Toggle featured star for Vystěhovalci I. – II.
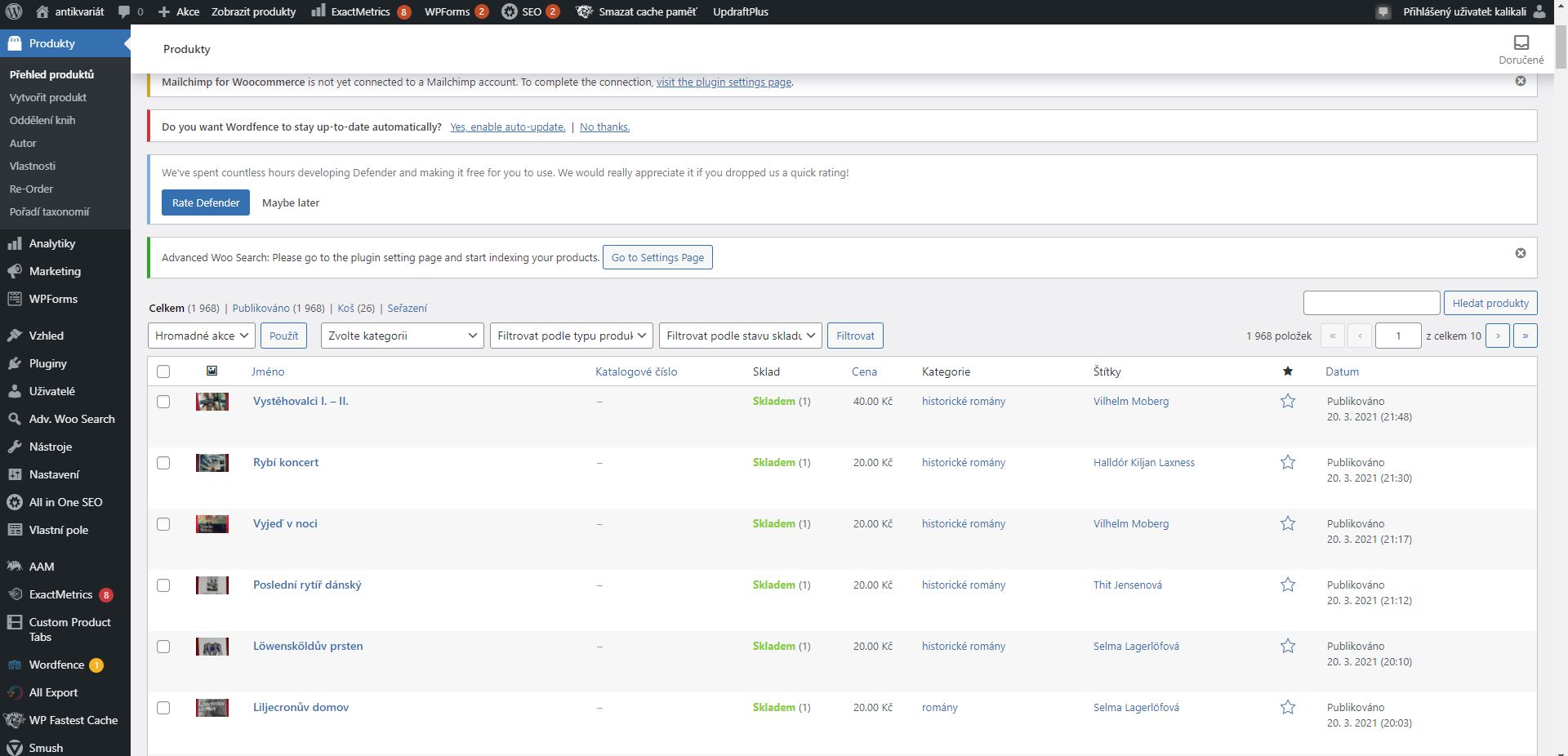This screenshot has height=756, width=1568. [1288, 401]
